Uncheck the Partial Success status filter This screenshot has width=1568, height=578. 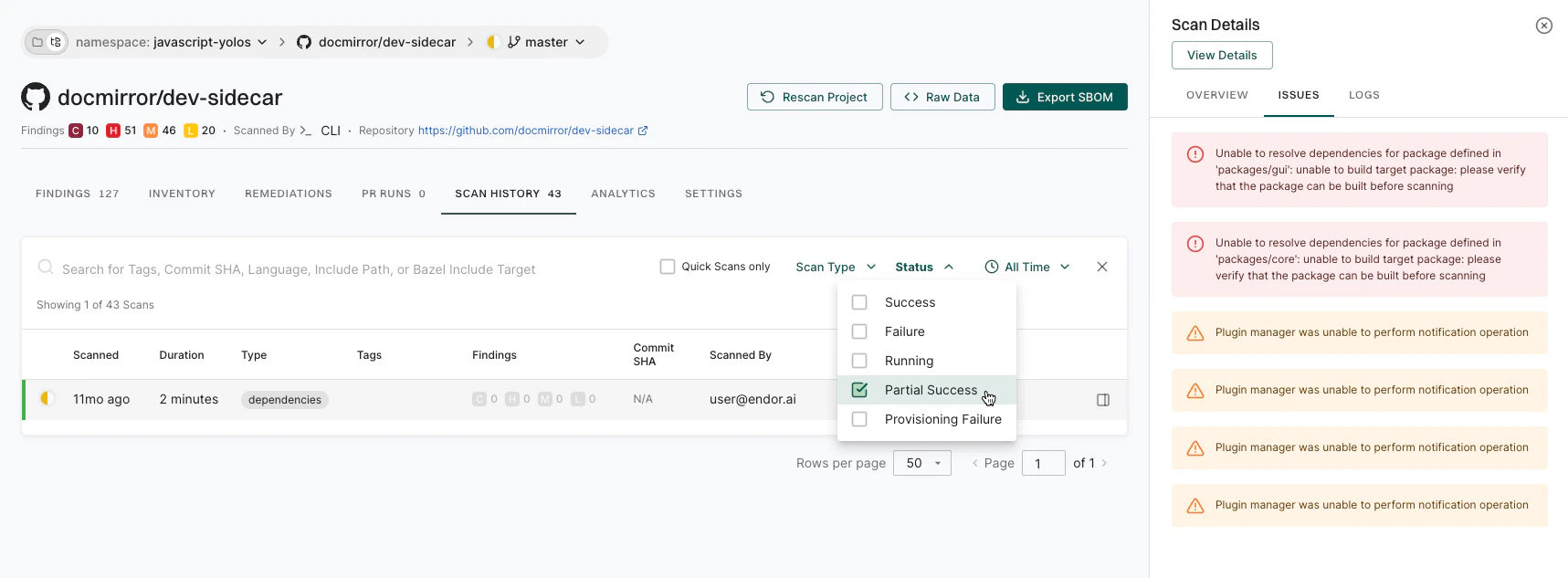(x=859, y=390)
